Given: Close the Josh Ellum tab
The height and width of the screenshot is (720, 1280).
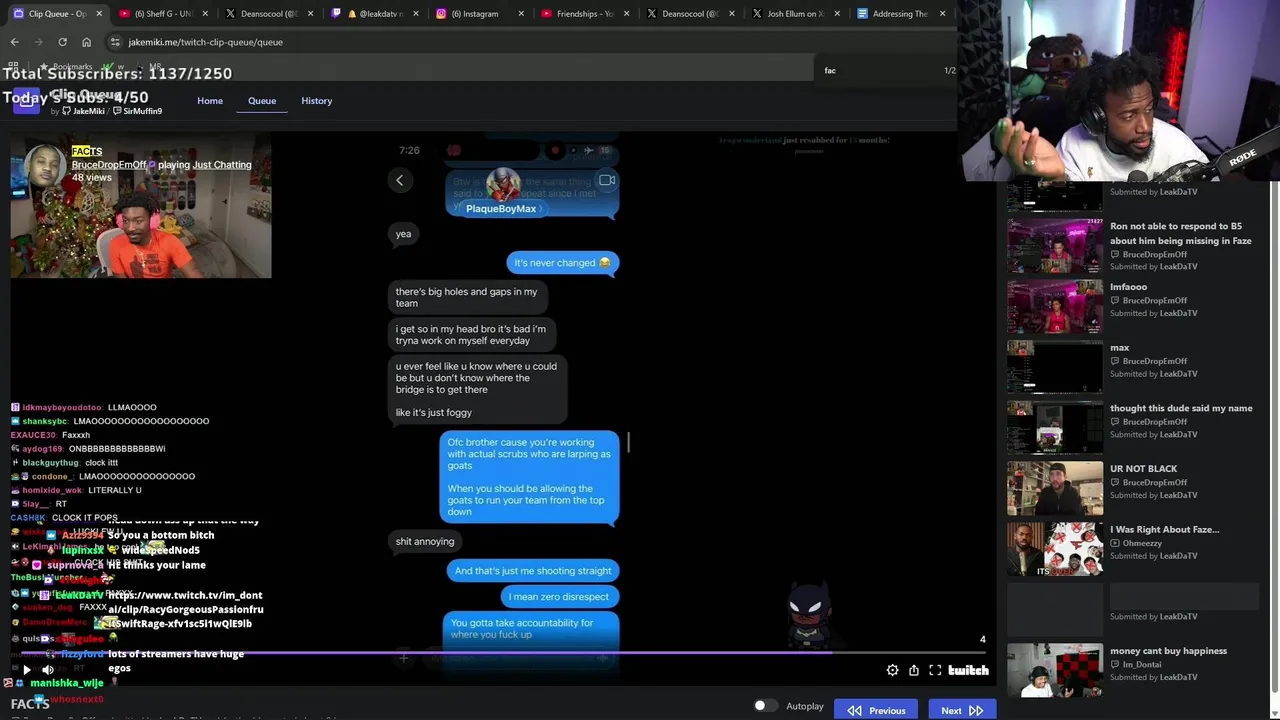Looking at the screenshot, I should click(x=838, y=14).
